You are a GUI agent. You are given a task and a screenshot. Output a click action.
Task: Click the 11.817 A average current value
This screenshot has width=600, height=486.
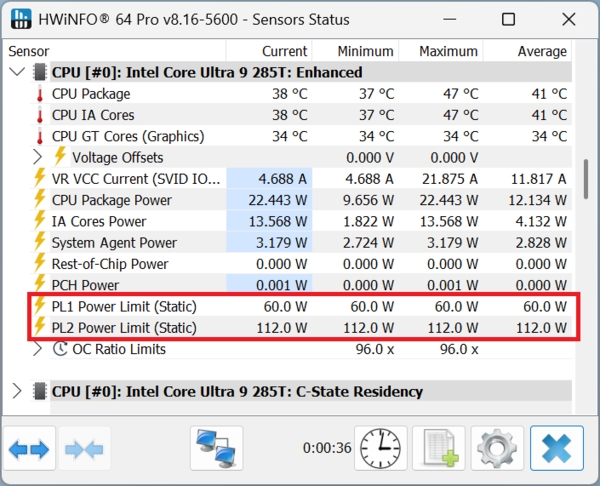coord(538,179)
